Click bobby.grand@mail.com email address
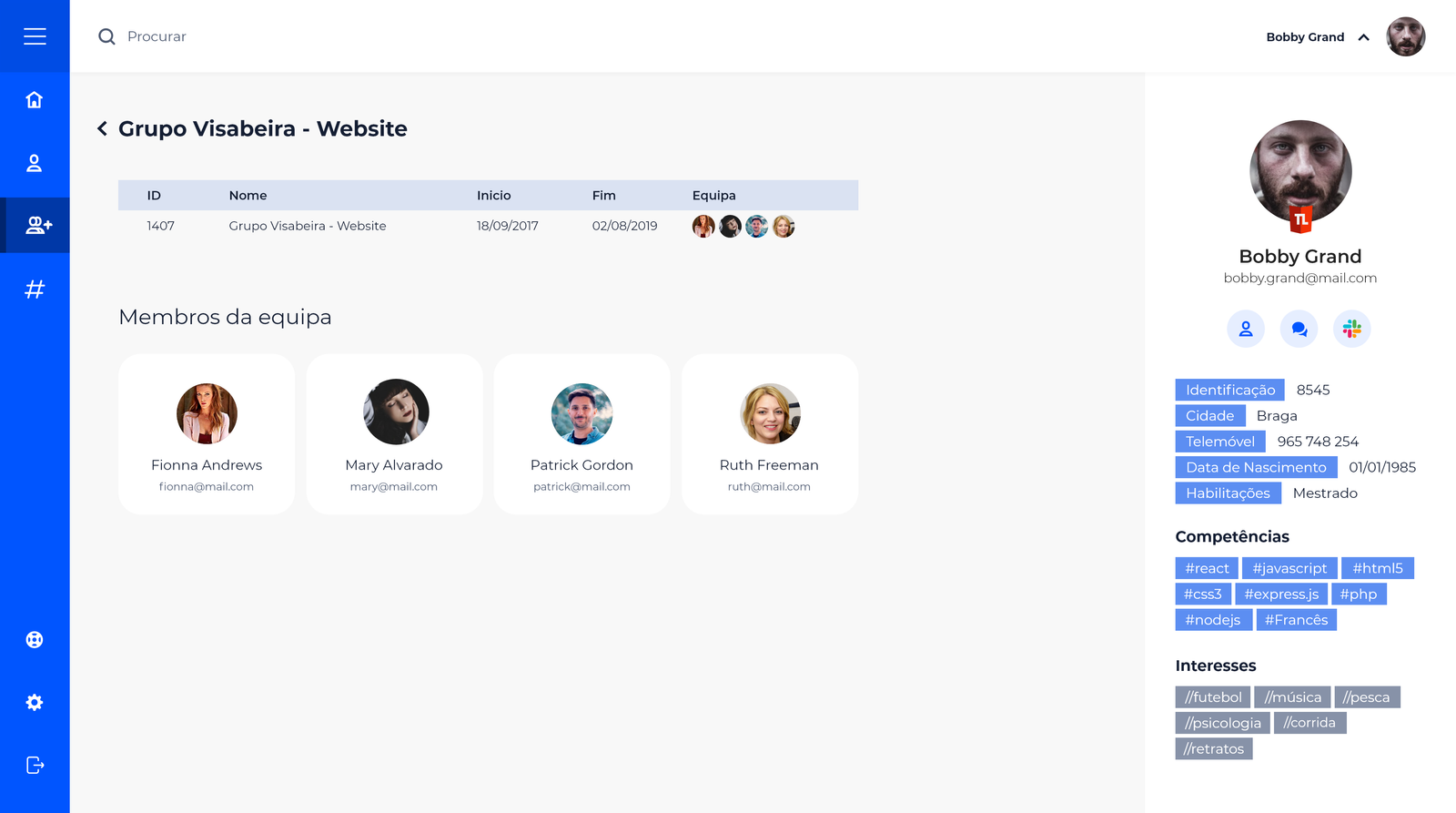The width and height of the screenshot is (1456, 813). (x=1299, y=278)
